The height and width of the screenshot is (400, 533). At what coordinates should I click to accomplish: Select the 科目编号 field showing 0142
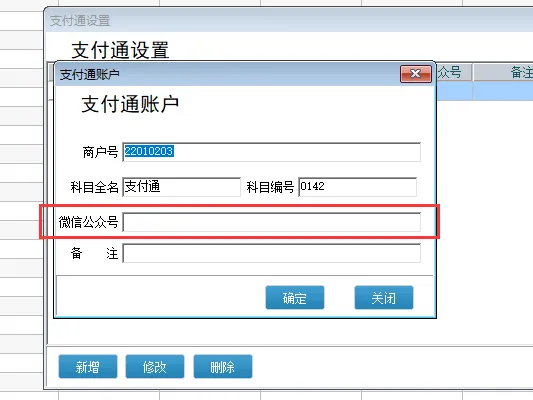pyautogui.click(x=357, y=187)
